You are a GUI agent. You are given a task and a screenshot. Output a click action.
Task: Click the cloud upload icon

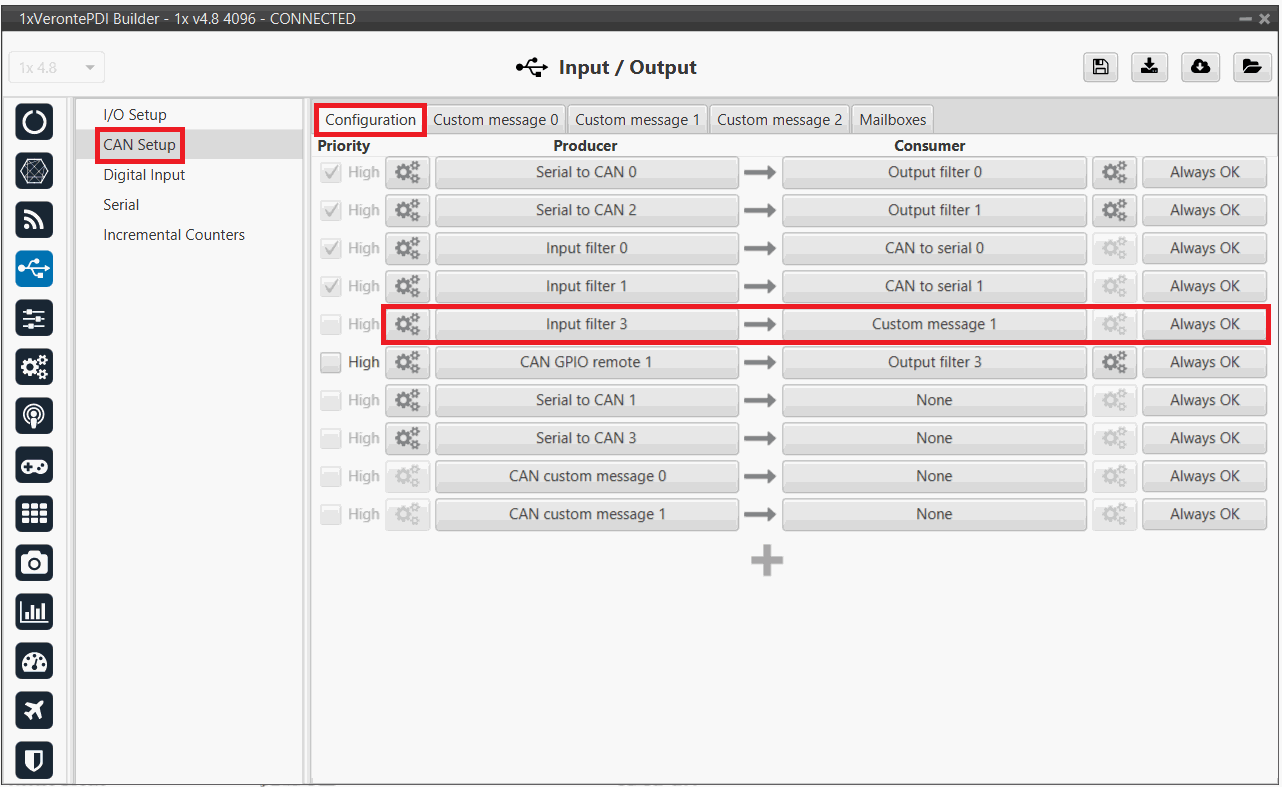click(1200, 67)
